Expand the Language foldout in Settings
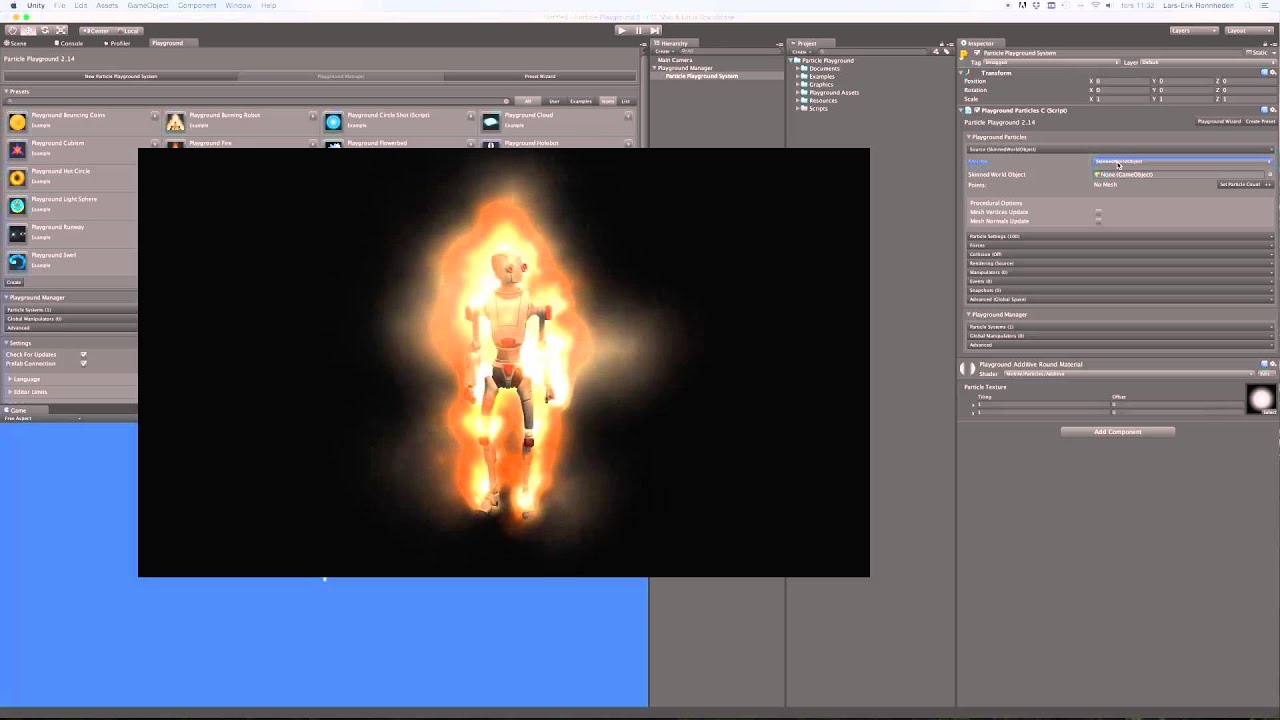This screenshot has width=1280, height=720. [x=10, y=379]
